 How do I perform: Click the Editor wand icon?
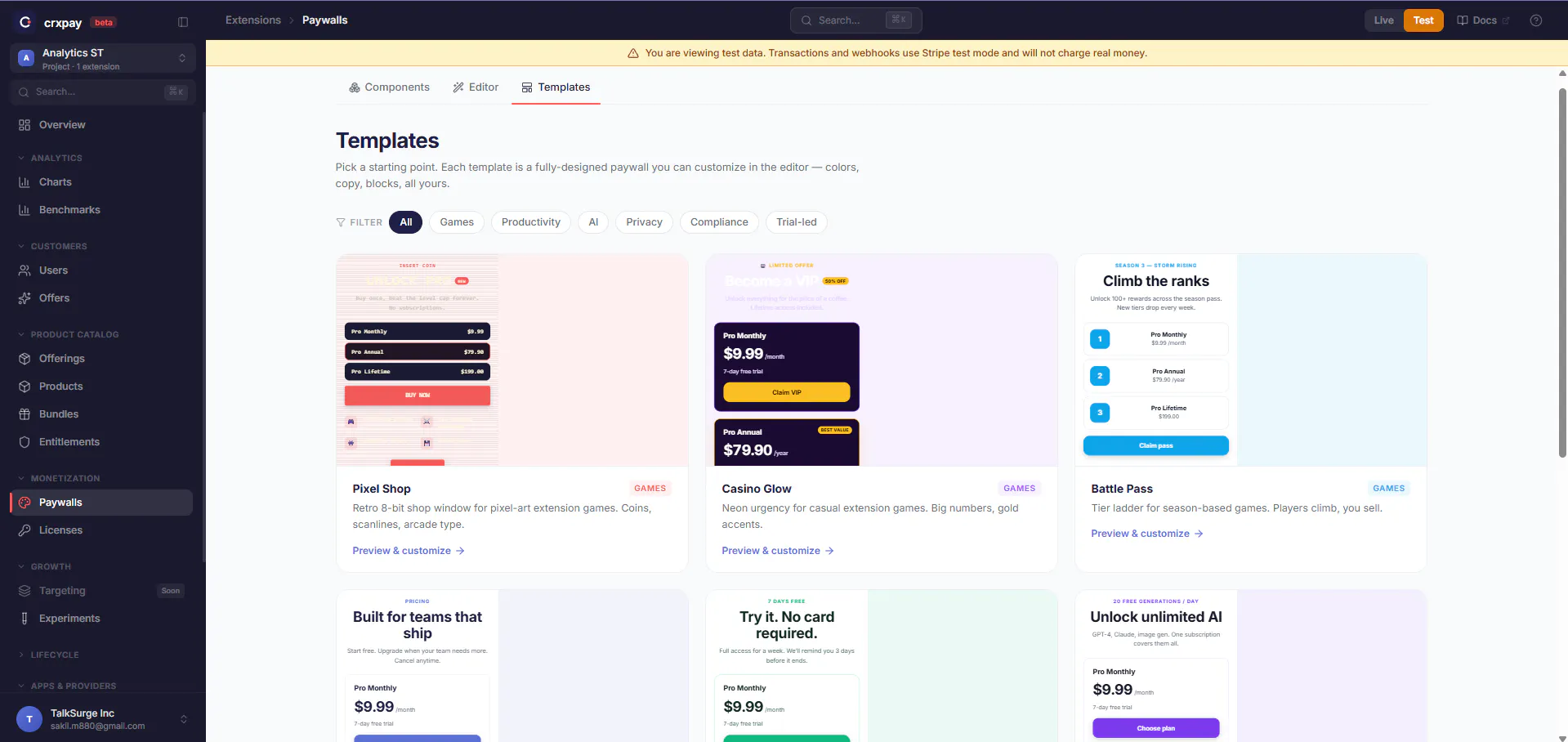(458, 87)
